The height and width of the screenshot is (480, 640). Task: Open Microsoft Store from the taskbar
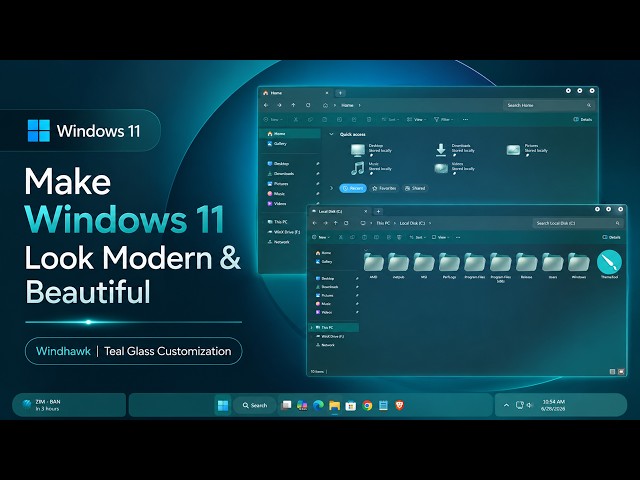(x=351, y=405)
